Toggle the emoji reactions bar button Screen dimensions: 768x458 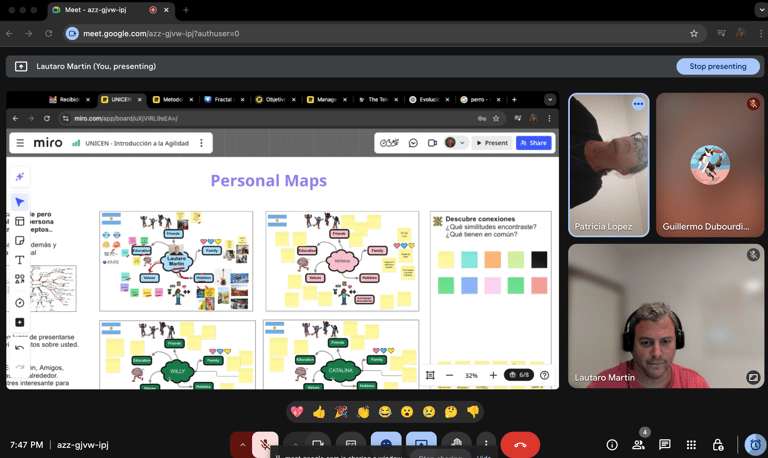pos(386,444)
